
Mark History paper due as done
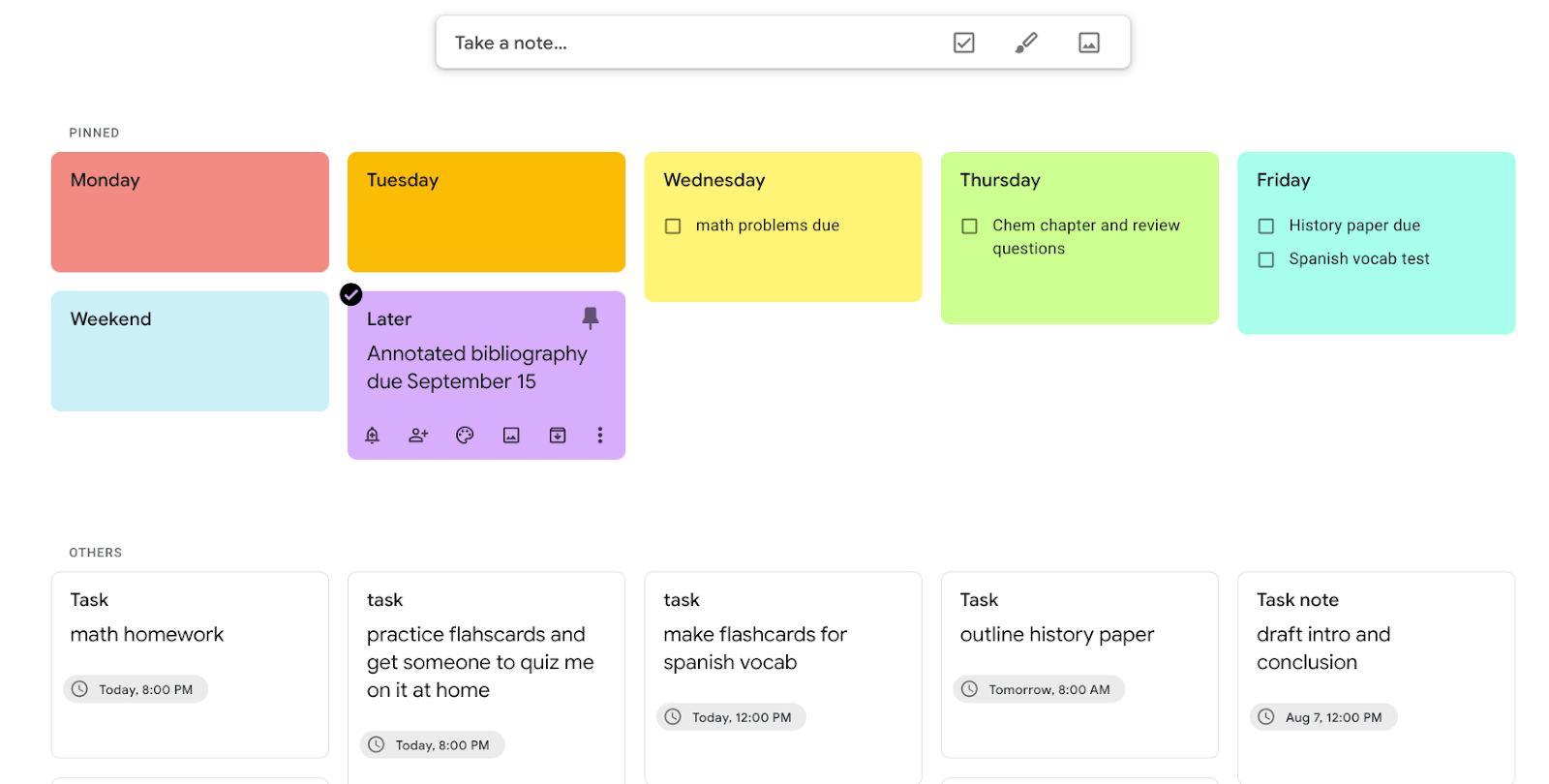tap(1265, 226)
